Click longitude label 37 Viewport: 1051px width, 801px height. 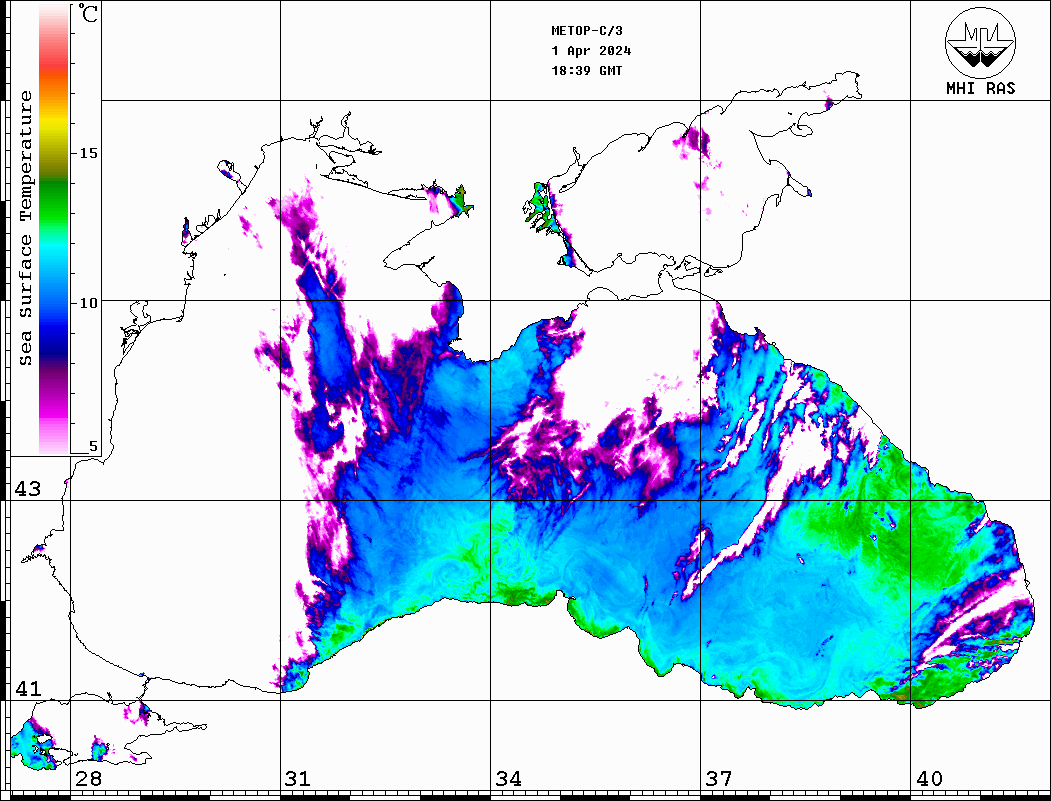[718, 778]
